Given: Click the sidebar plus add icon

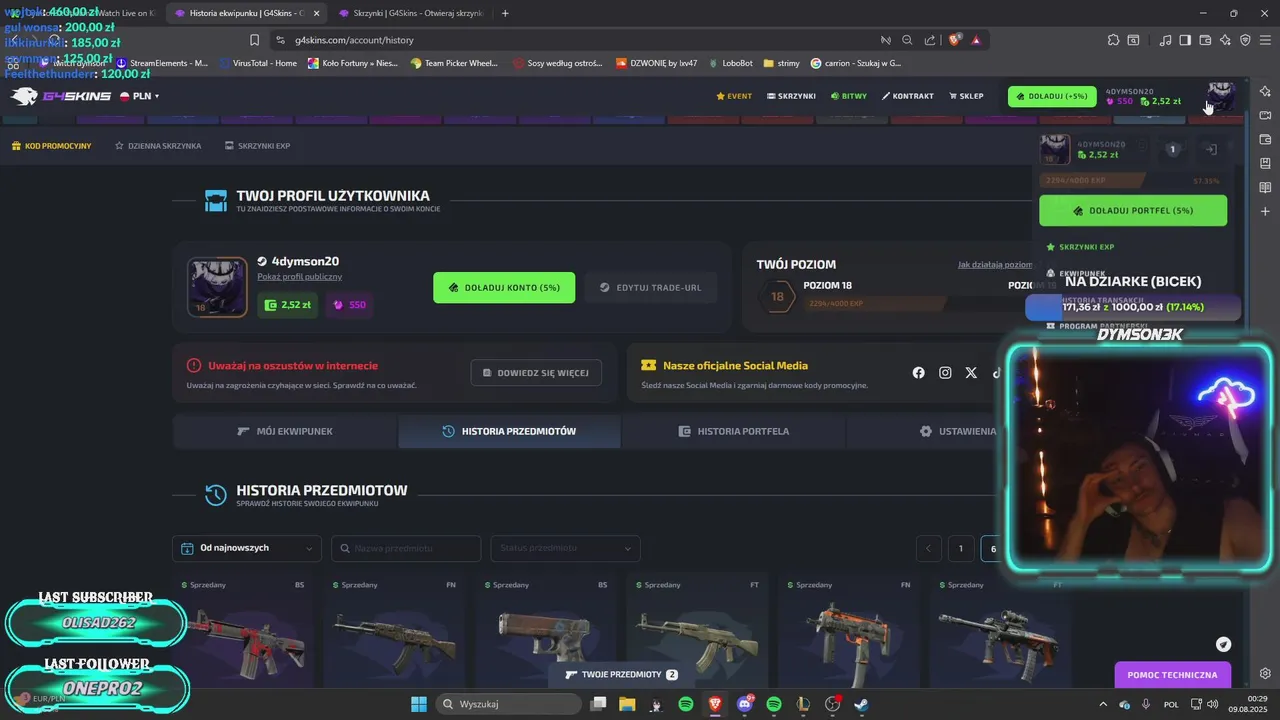Looking at the screenshot, I should pyautogui.click(x=1265, y=211).
